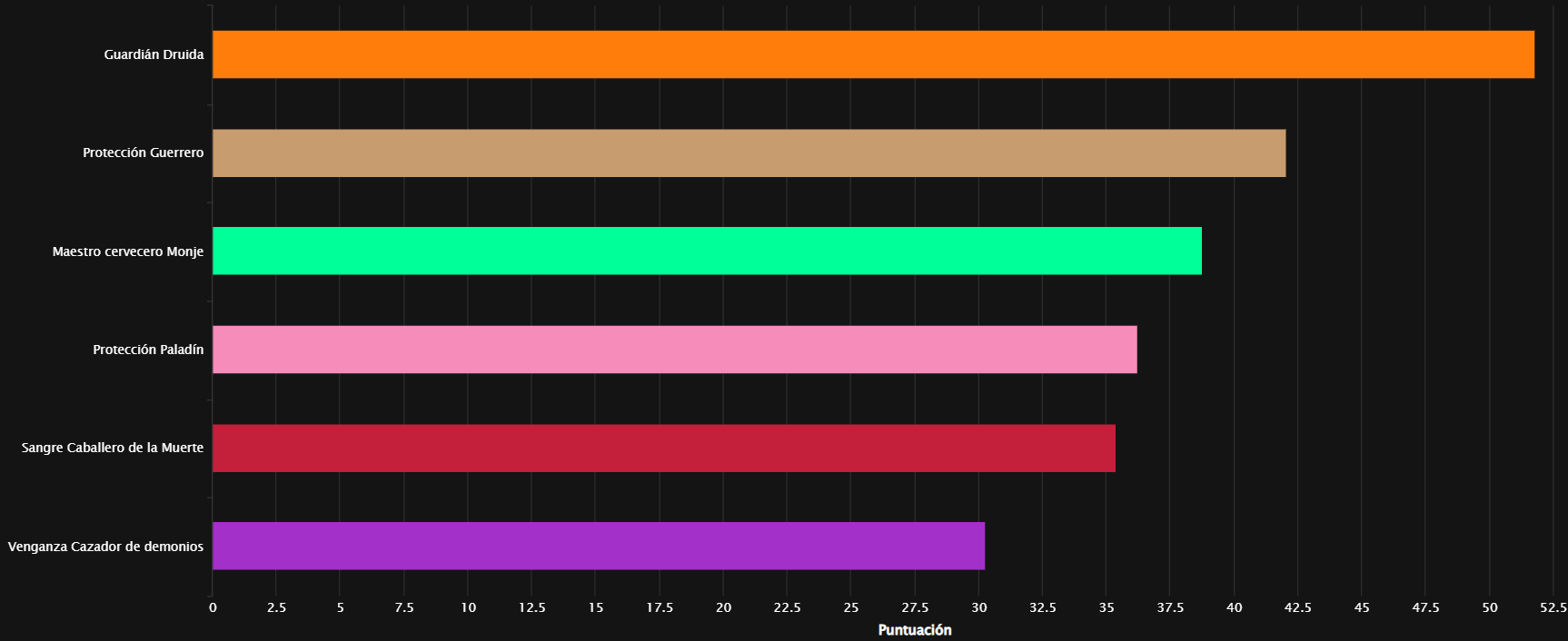The height and width of the screenshot is (641, 1568).
Task: Click the green Maestro cervecero Monje bar
Action: tap(707, 251)
